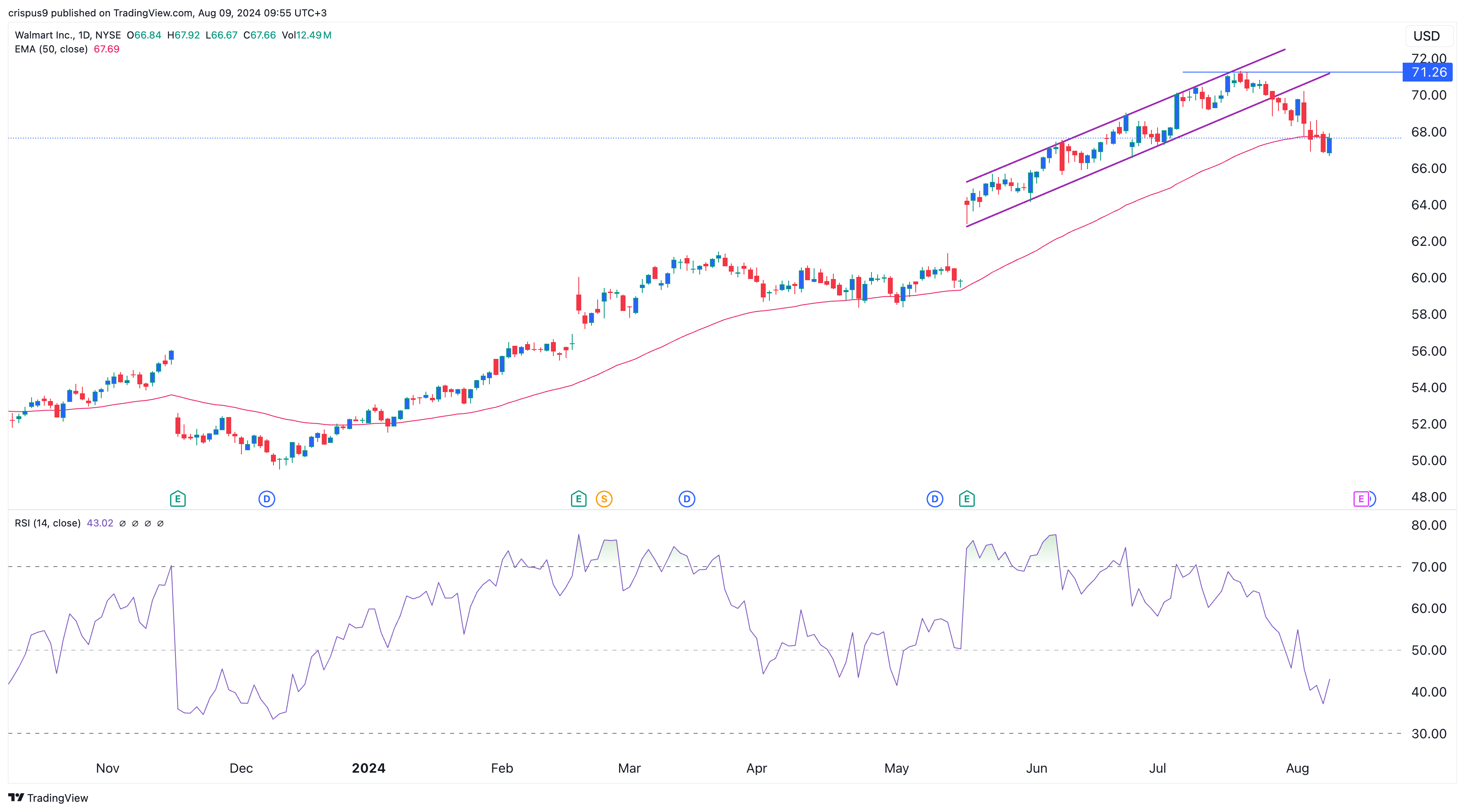1465x812 pixels.
Task: Click the 48.00 price scale label
Action: (x=1429, y=497)
